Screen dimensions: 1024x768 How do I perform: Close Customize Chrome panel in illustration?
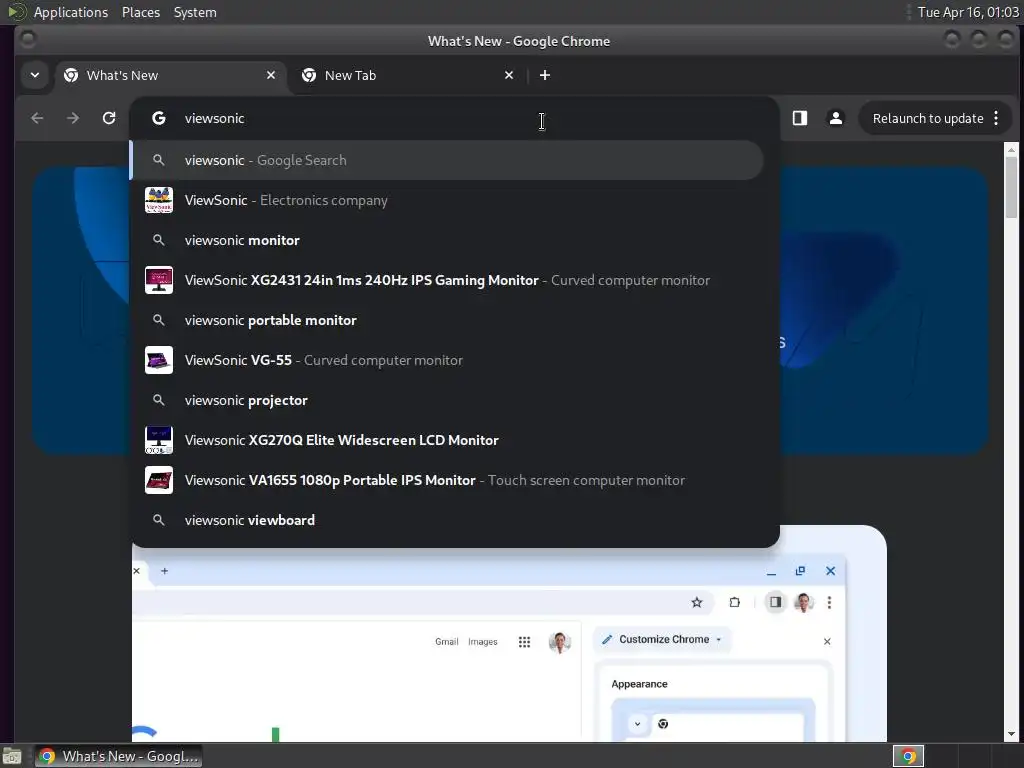(827, 641)
